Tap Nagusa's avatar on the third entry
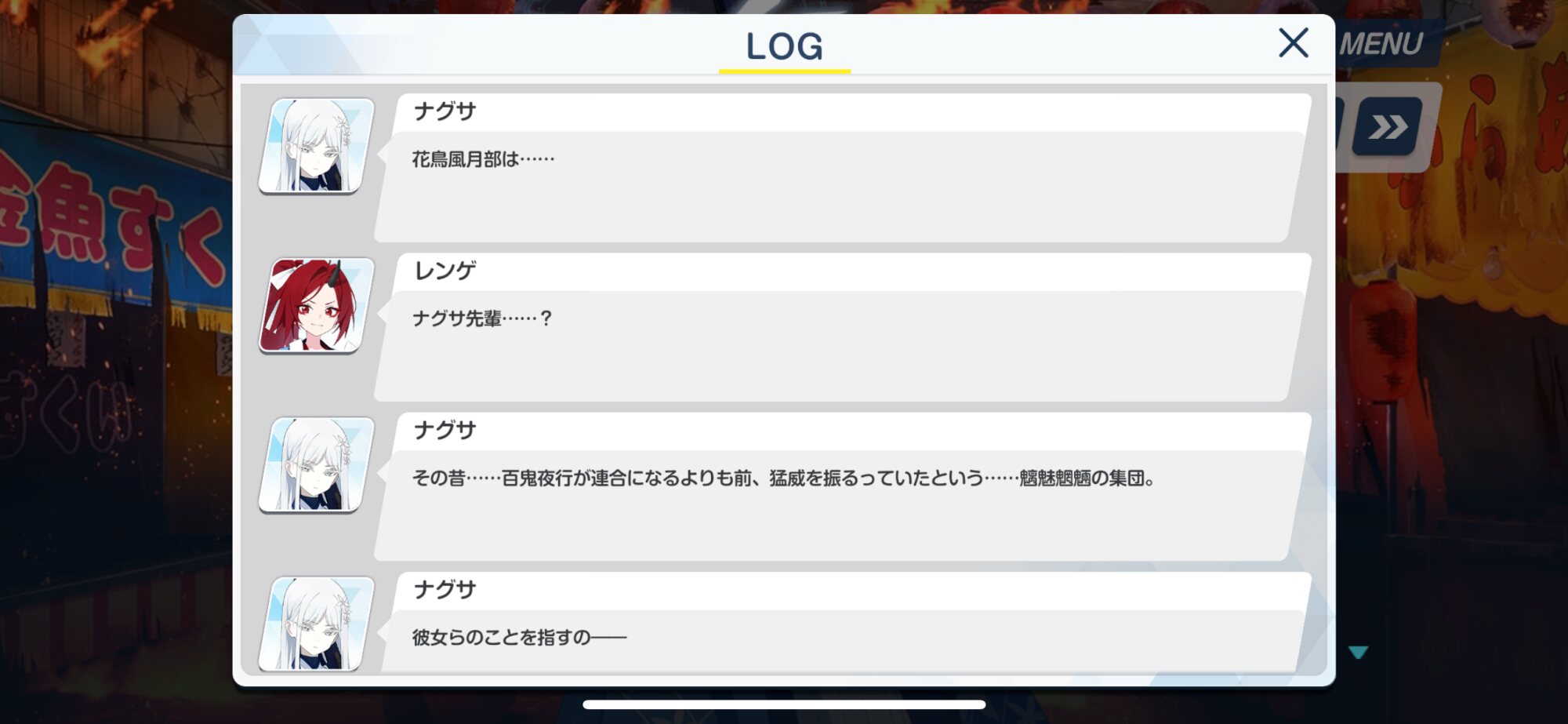The image size is (1568, 724). point(316,465)
